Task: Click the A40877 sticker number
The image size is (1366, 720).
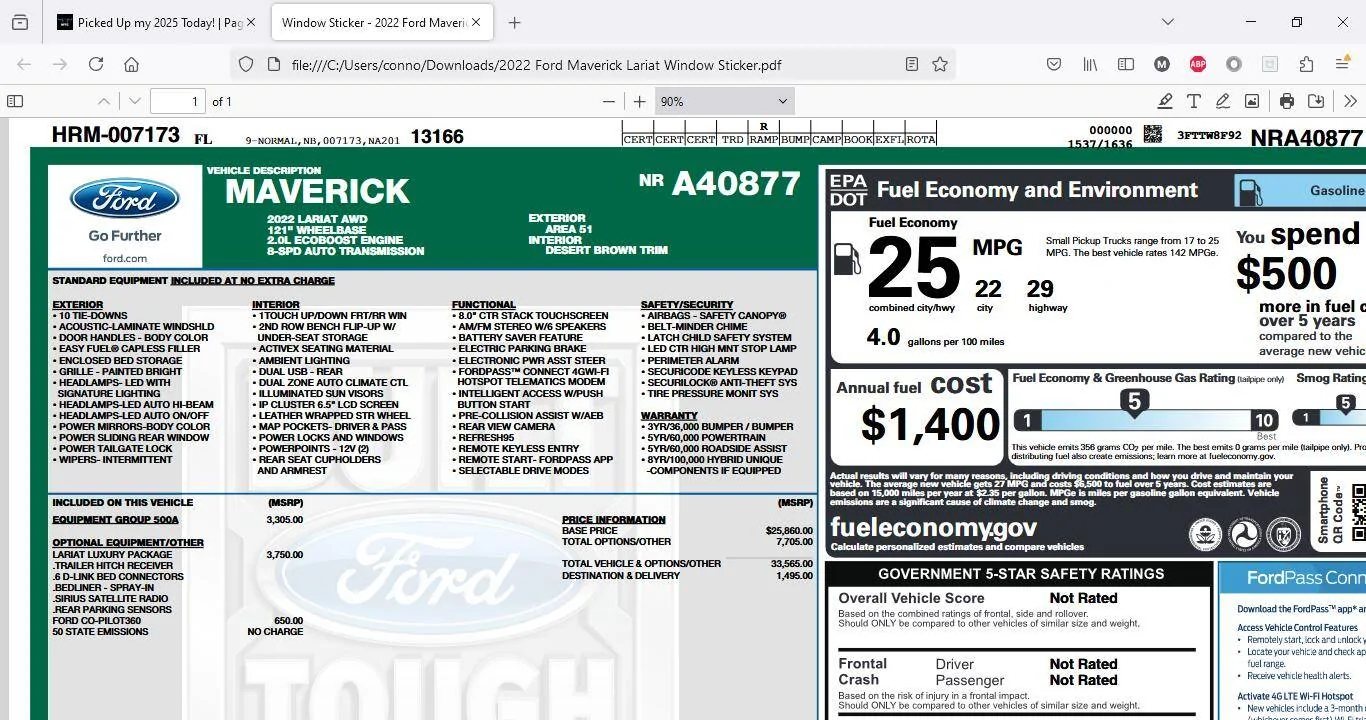Action: click(x=736, y=183)
